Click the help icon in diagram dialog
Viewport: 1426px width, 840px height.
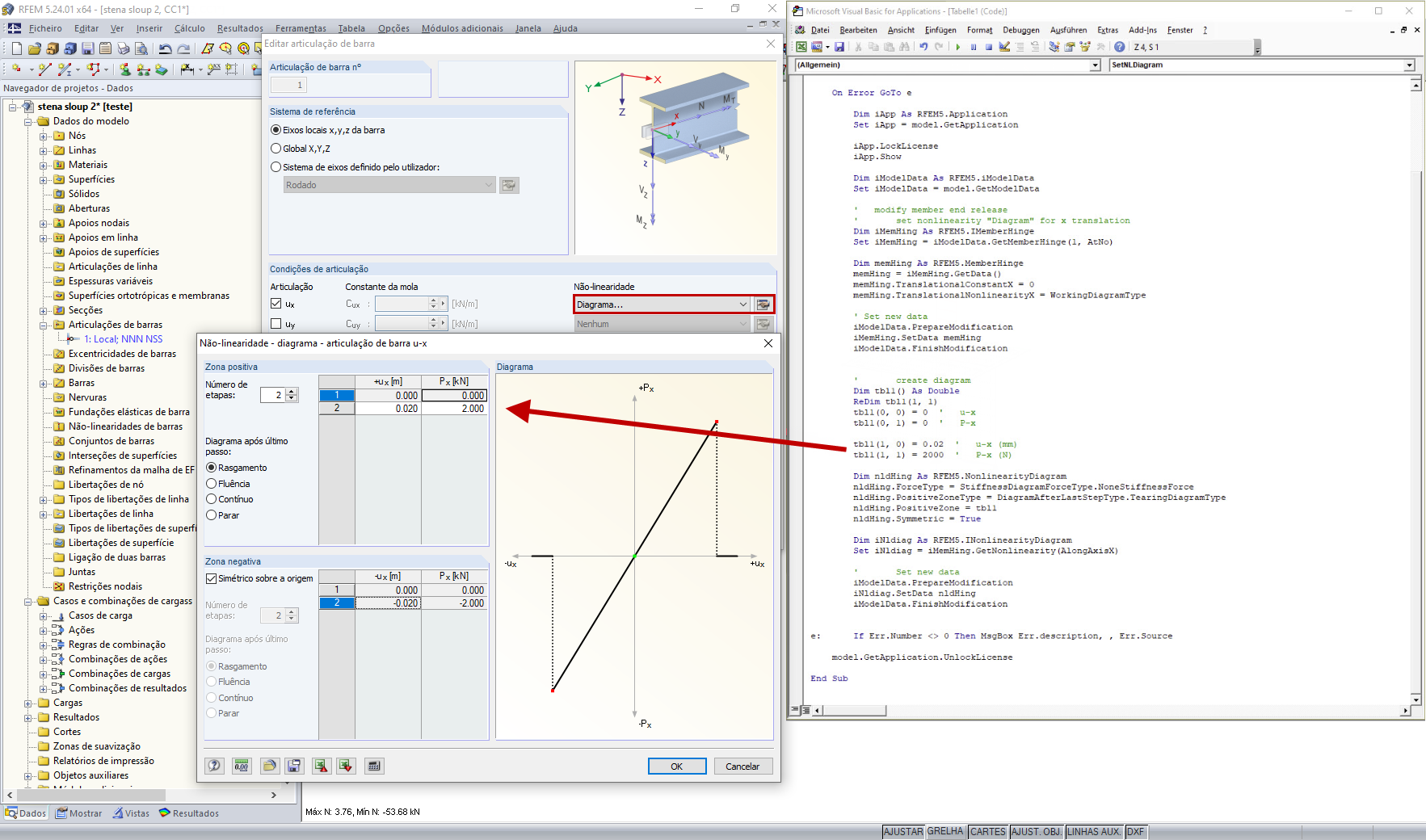pos(214,766)
